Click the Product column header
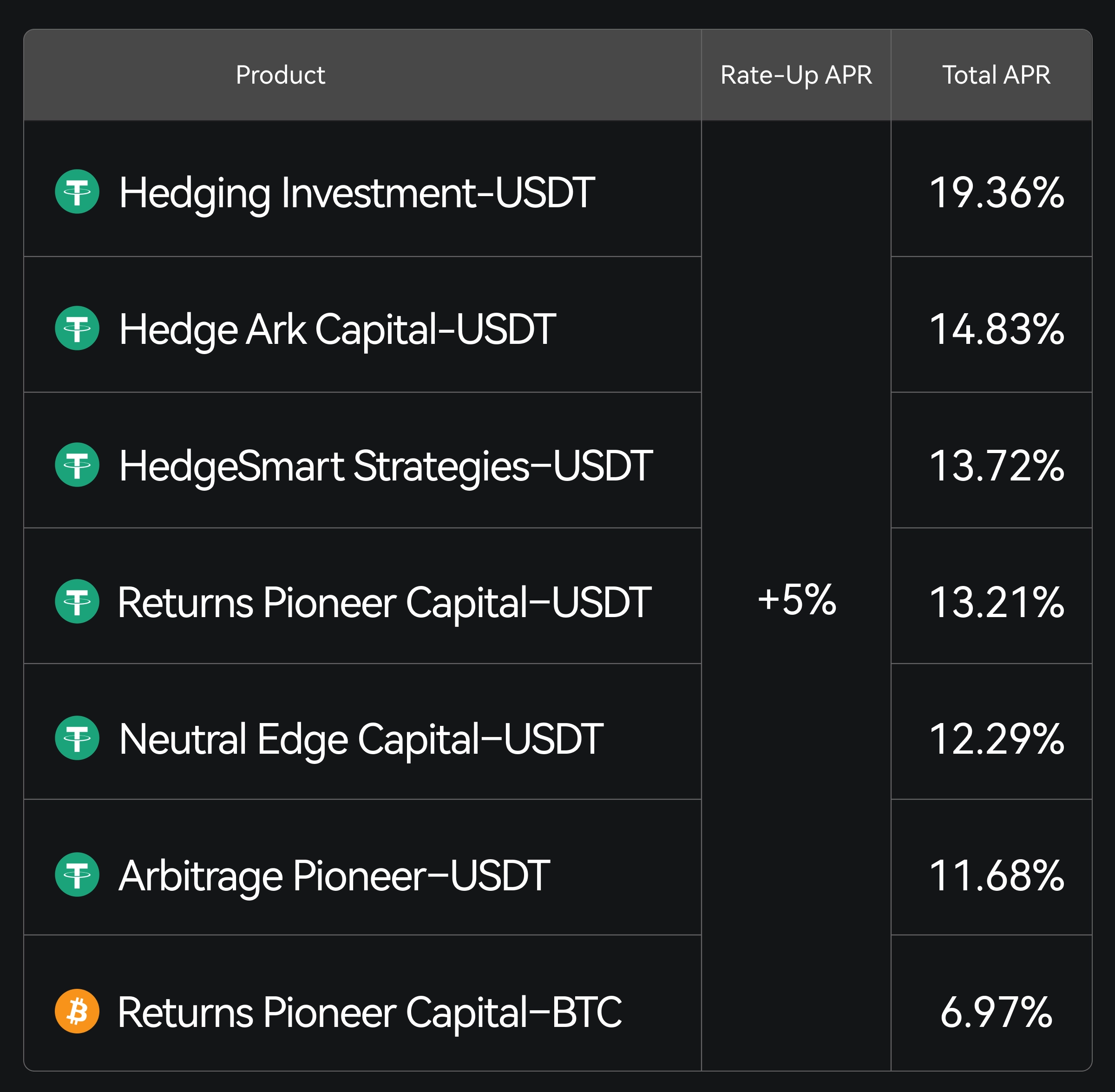The image size is (1115, 1092). (x=280, y=75)
